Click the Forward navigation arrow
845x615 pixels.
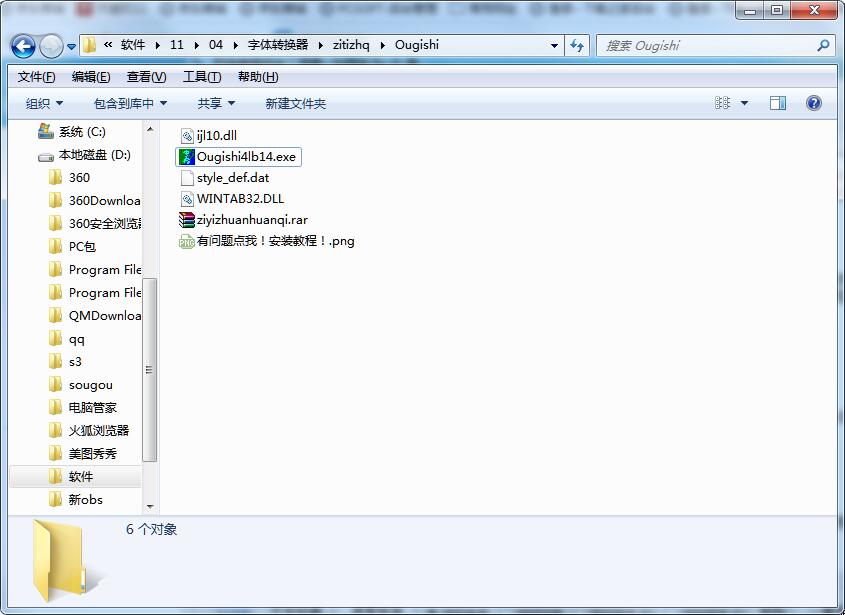(x=52, y=46)
